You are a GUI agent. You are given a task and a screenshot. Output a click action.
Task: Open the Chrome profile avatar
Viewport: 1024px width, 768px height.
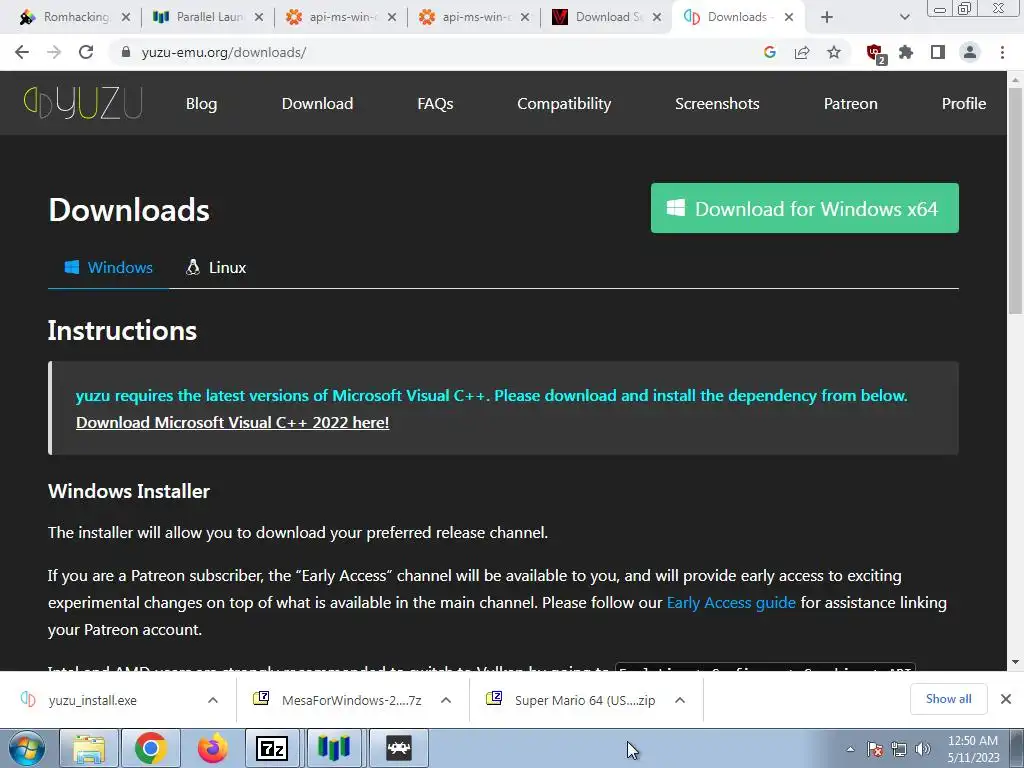(x=970, y=52)
